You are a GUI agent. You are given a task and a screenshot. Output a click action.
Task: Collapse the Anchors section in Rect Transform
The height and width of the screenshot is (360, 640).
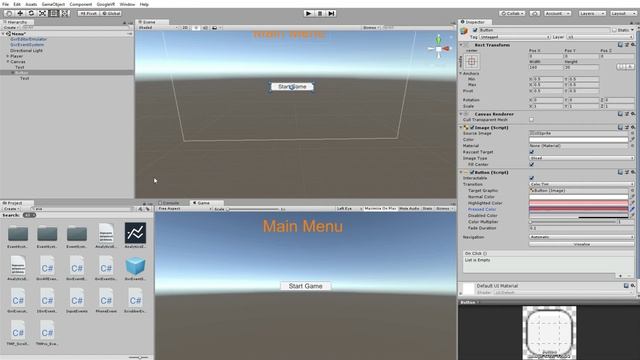461,73
